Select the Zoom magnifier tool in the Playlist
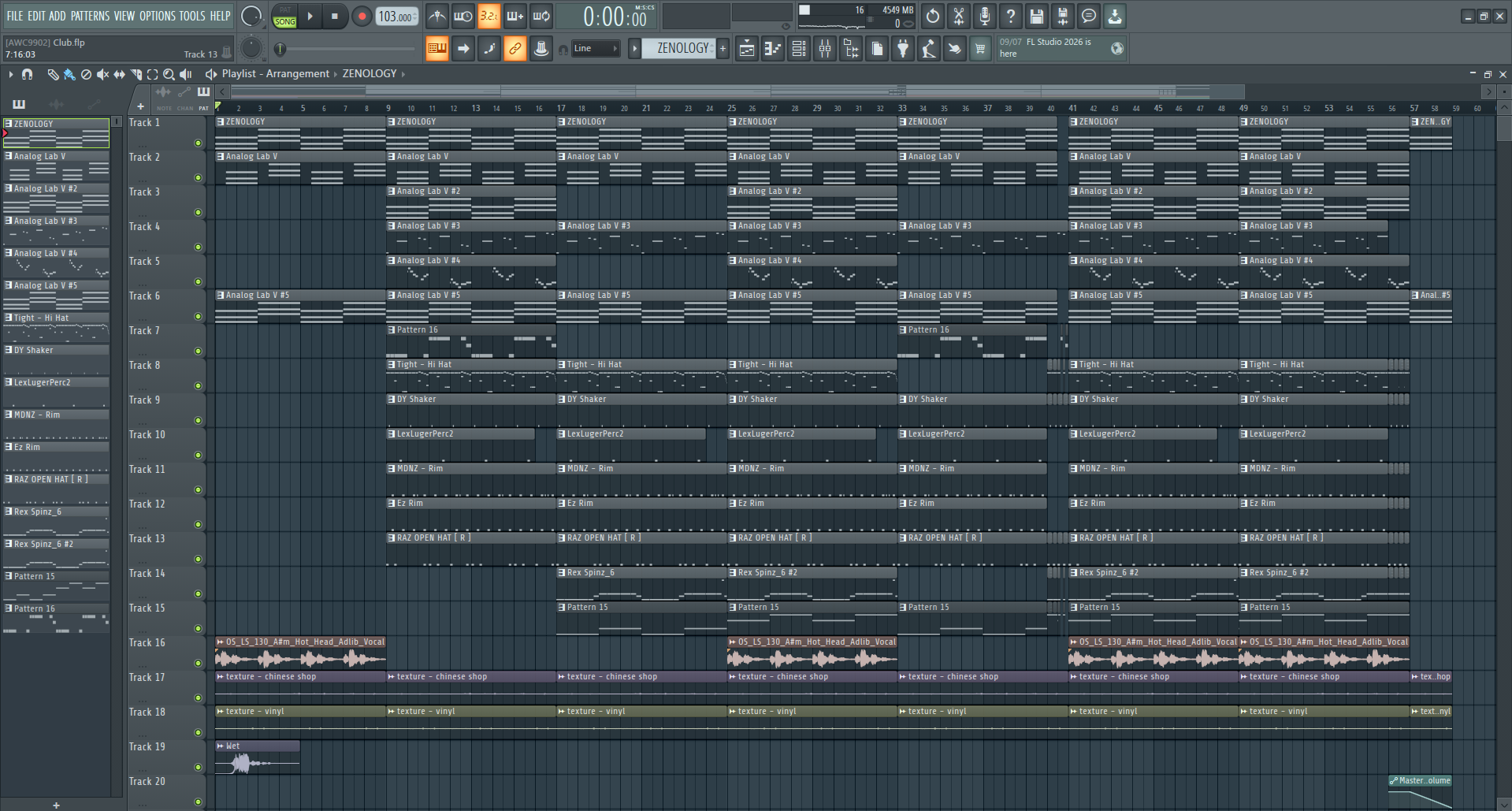 [169, 74]
